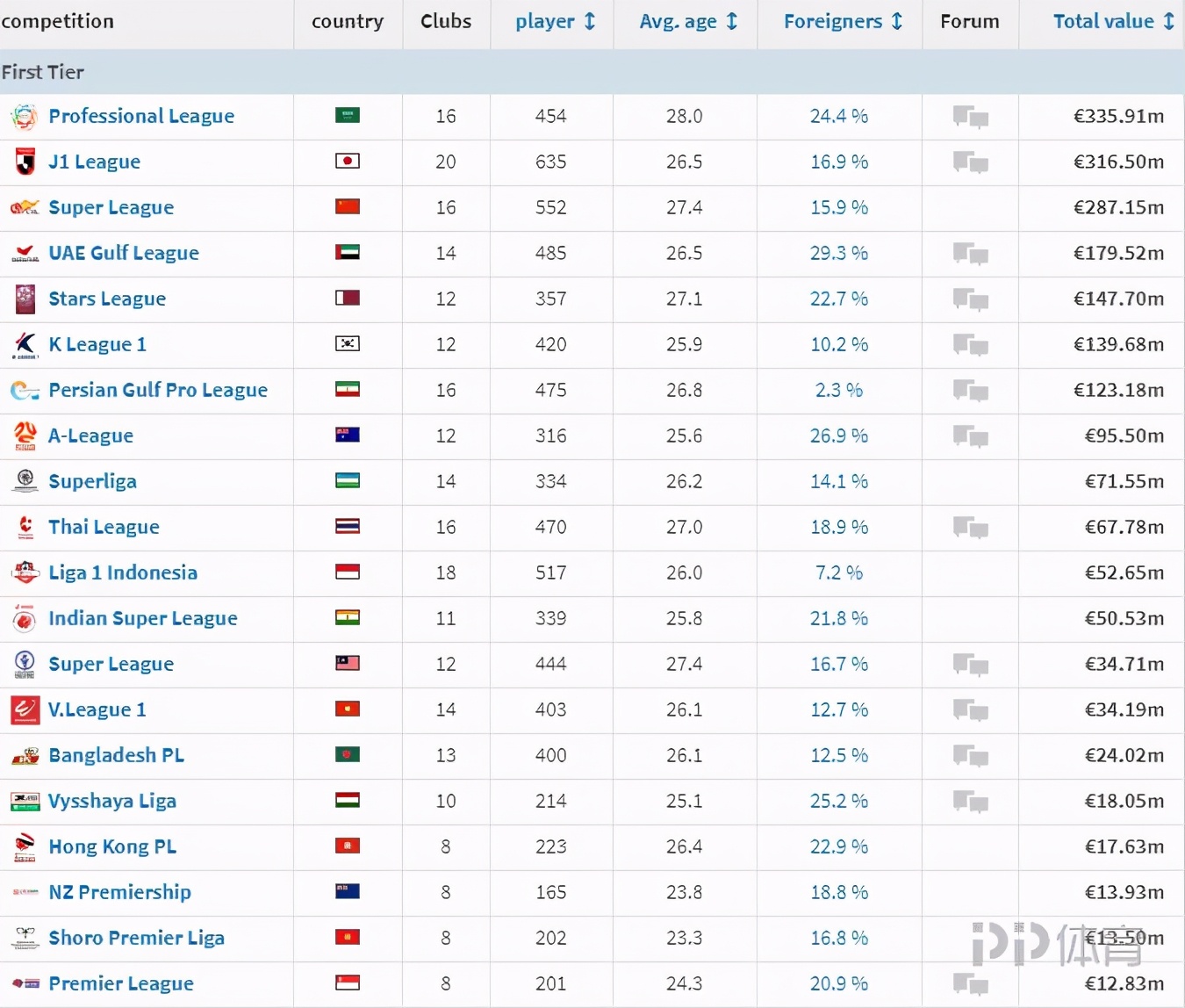Click Australia flag in A-League row

348,435
